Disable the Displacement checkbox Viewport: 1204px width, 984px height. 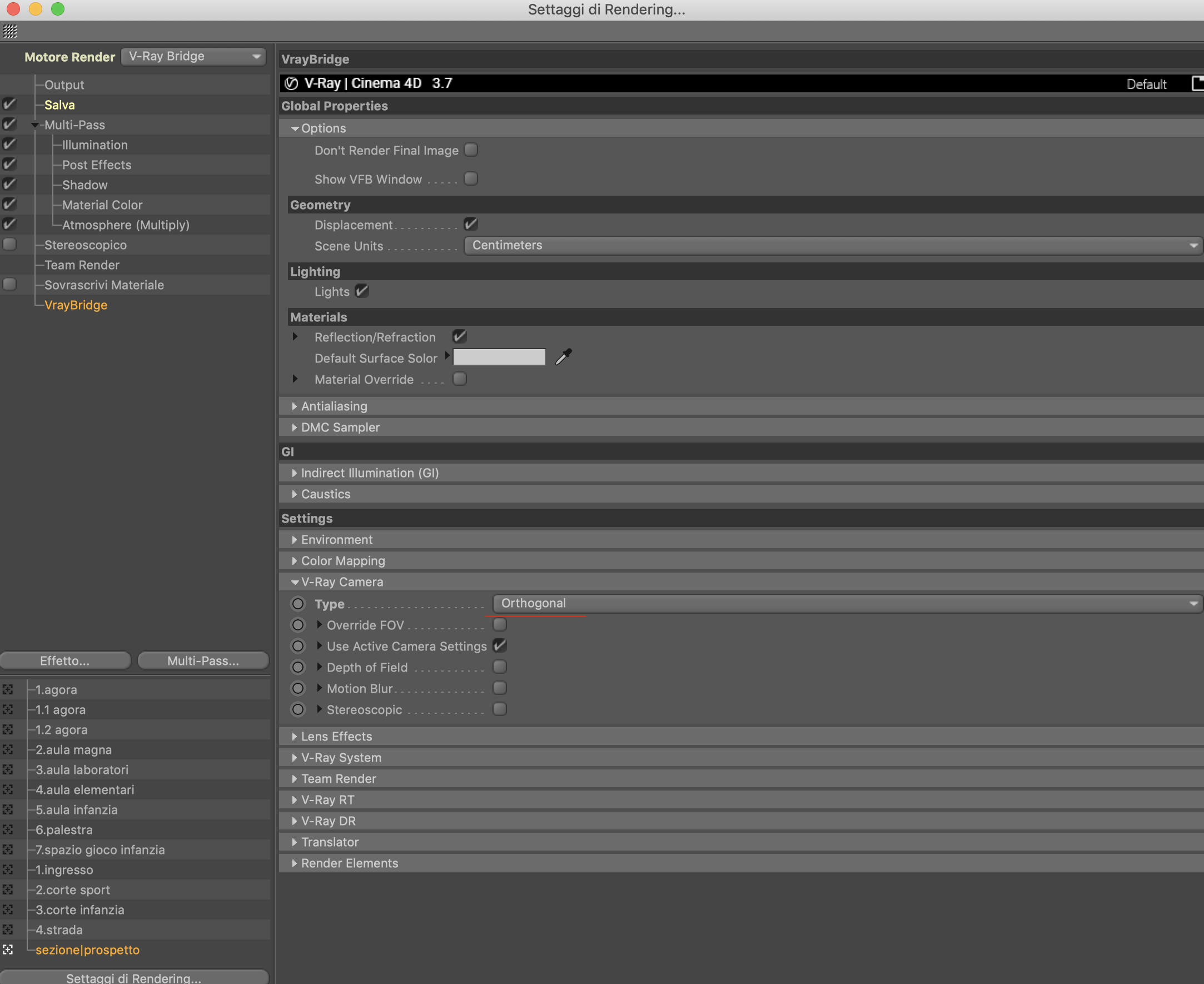(471, 225)
